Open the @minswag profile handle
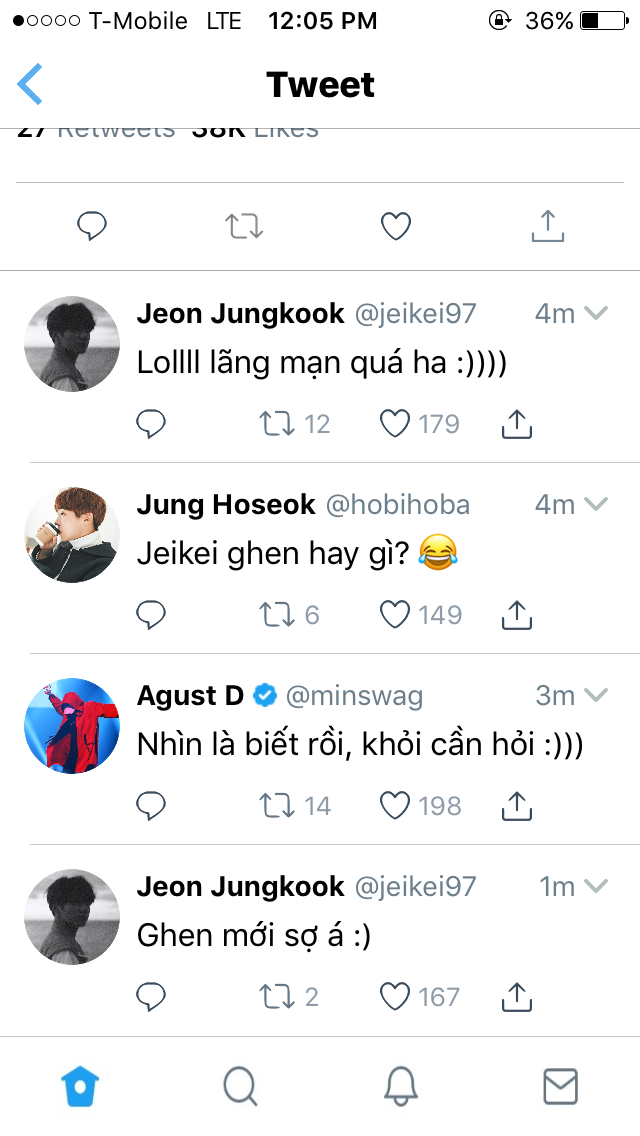The image size is (640, 1136). point(354,696)
